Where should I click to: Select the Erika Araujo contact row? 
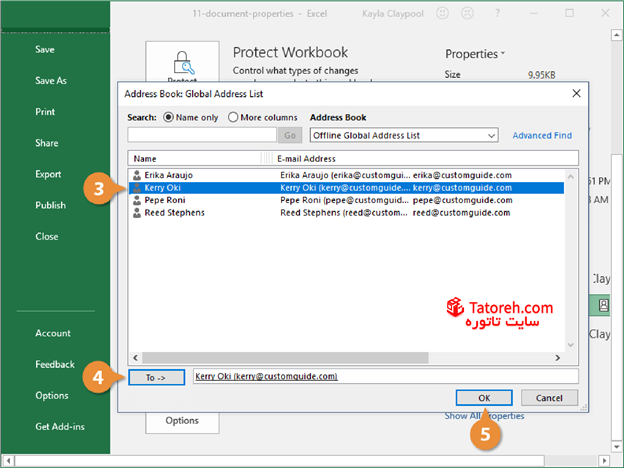(x=346, y=175)
